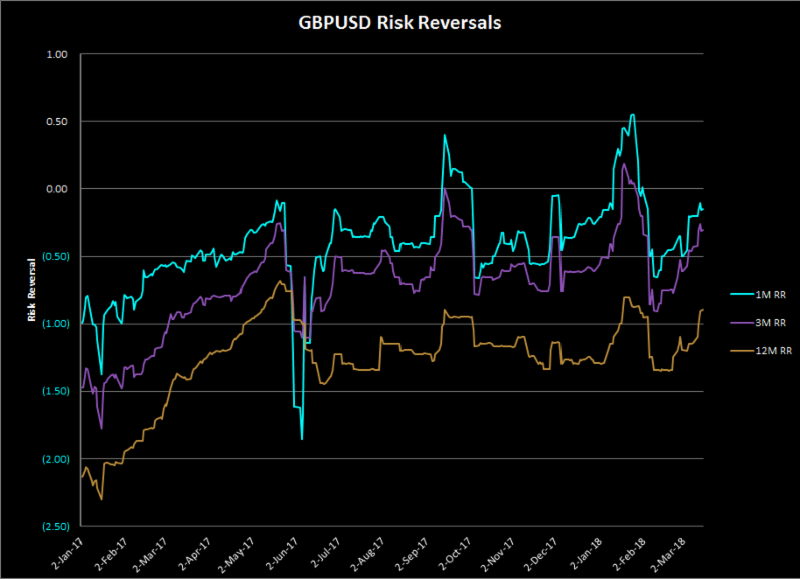Click the 12M RR legend label text
The image size is (800, 579).
[x=772, y=351]
